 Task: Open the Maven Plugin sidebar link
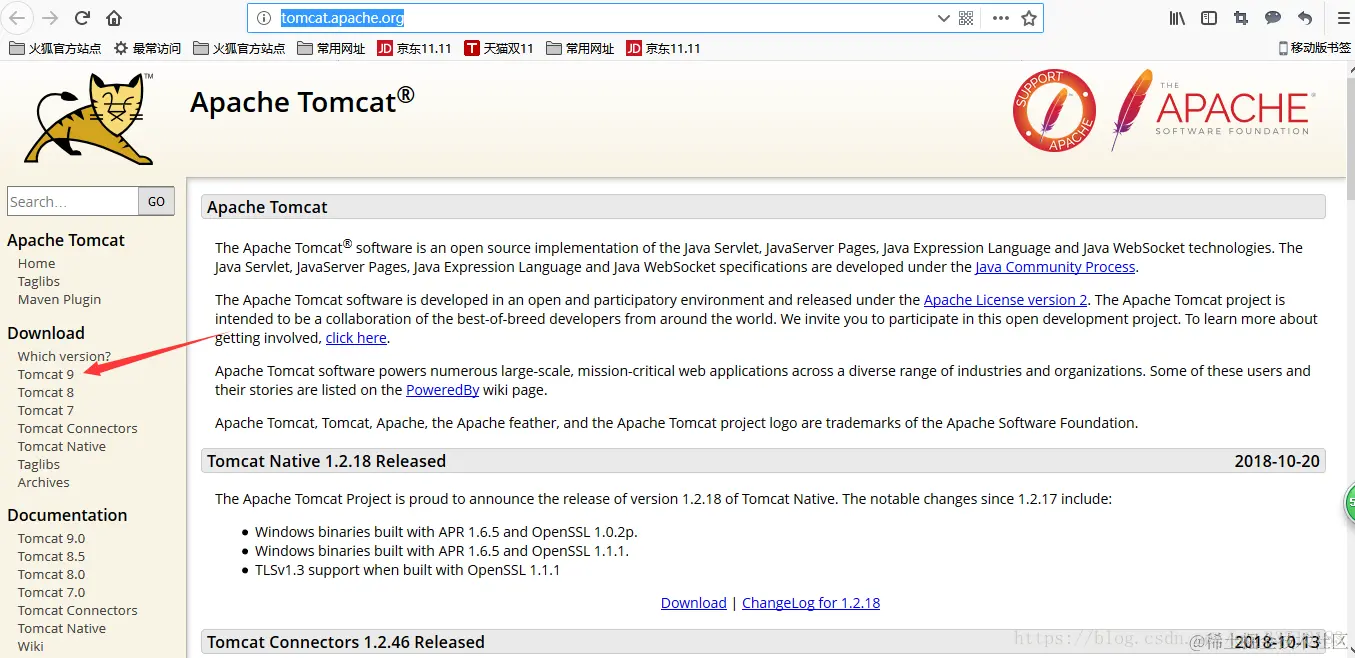(59, 299)
